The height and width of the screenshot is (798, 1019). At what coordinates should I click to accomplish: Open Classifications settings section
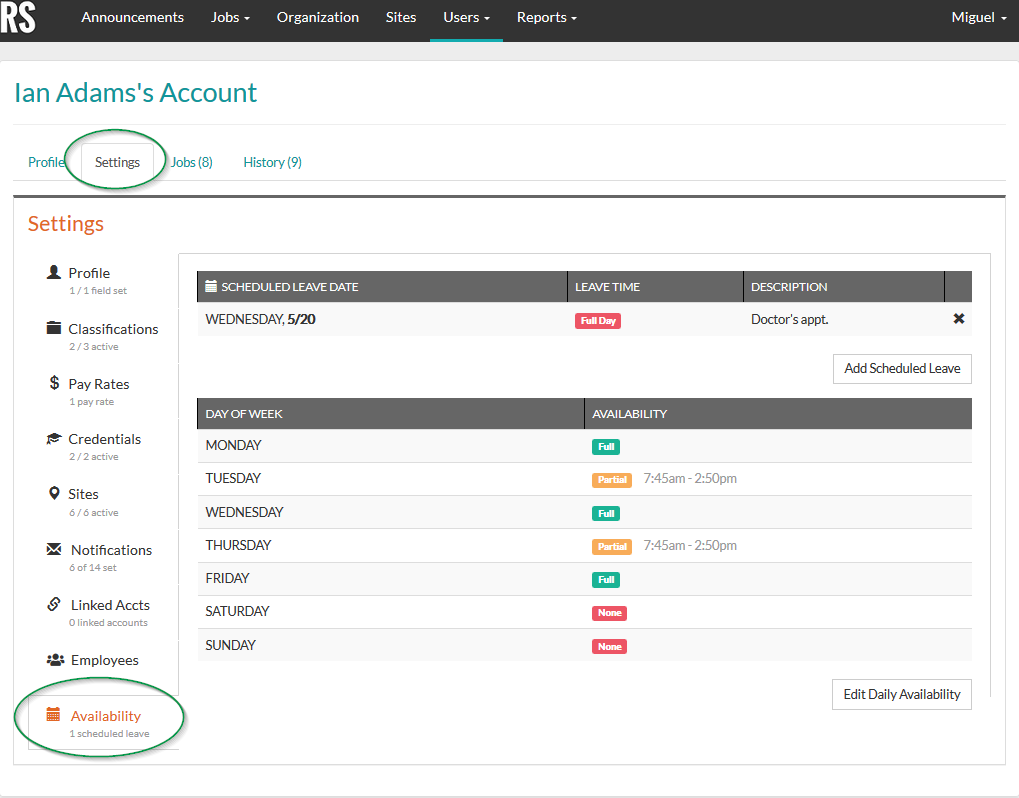click(113, 329)
